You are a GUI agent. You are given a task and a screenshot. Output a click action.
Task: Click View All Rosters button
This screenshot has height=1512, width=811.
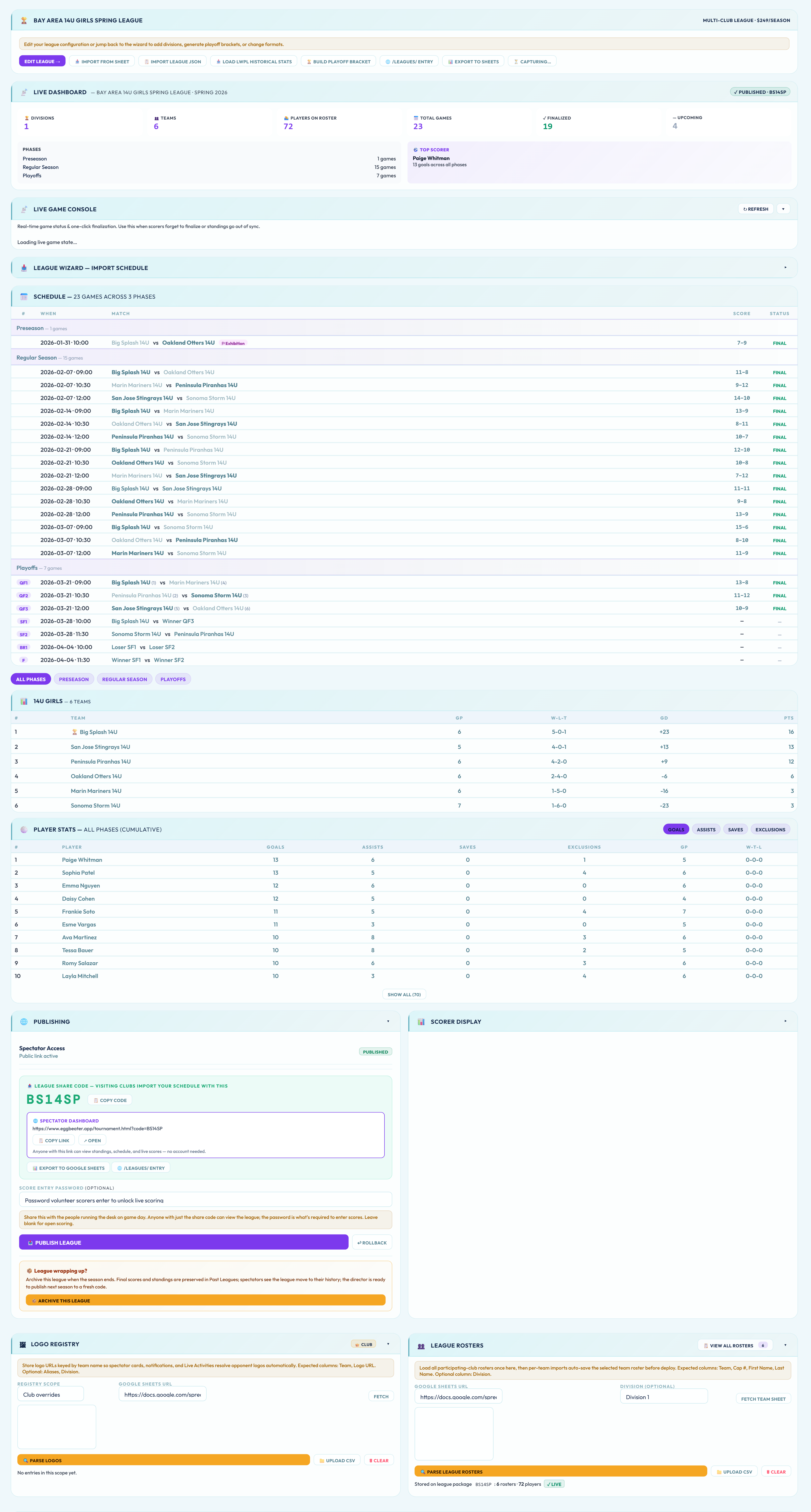[x=735, y=1345]
